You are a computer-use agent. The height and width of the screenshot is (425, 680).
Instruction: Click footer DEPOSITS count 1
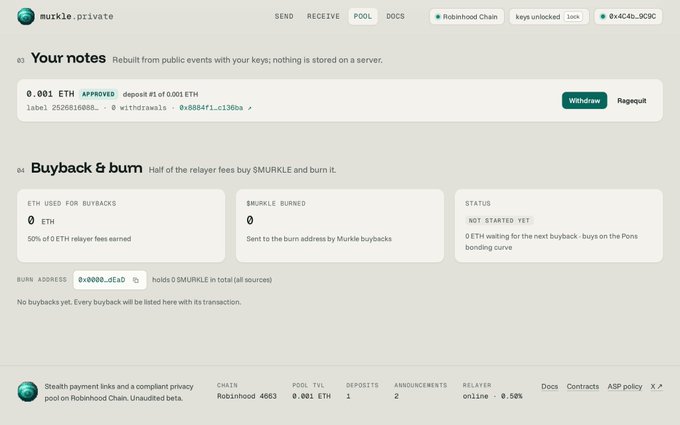[x=348, y=396]
